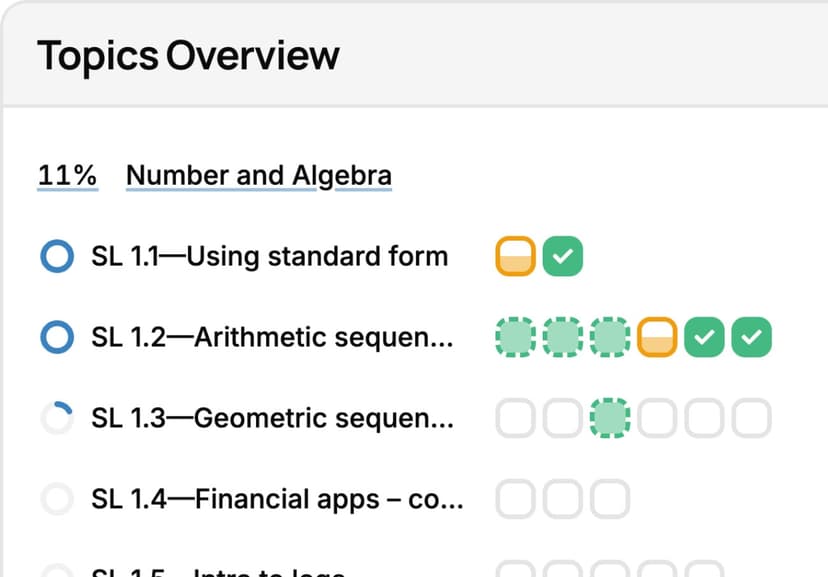Select the empty progress circle for SL 1.4
This screenshot has width=828, height=577.
tap(57, 498)
